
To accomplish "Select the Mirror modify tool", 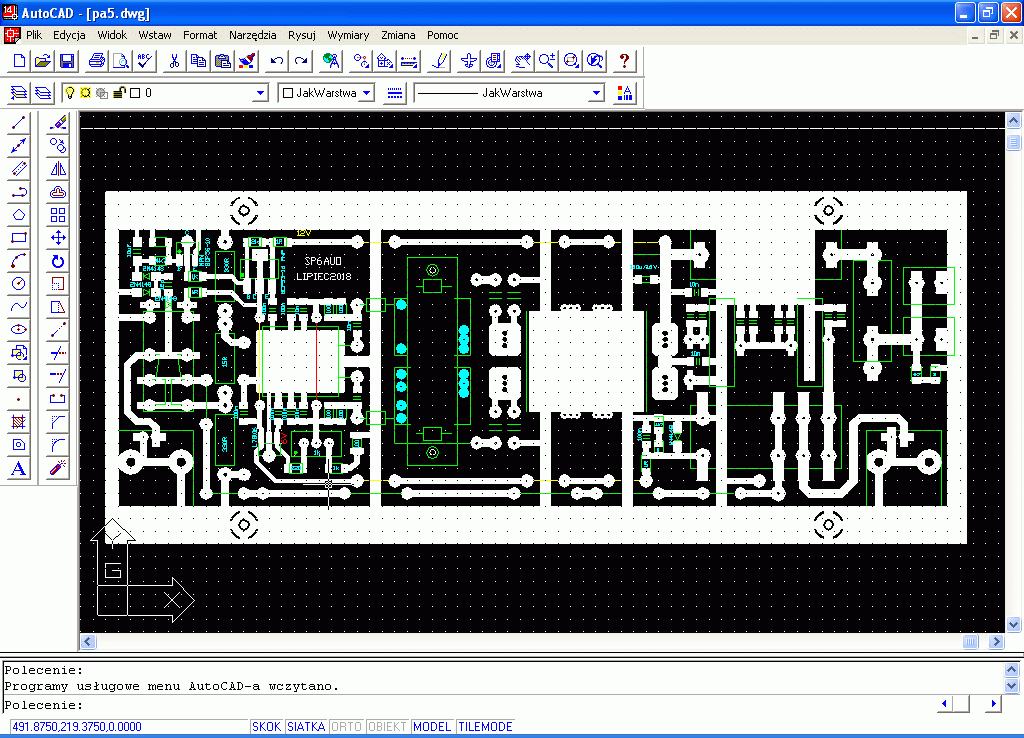I will click(58, 169).
